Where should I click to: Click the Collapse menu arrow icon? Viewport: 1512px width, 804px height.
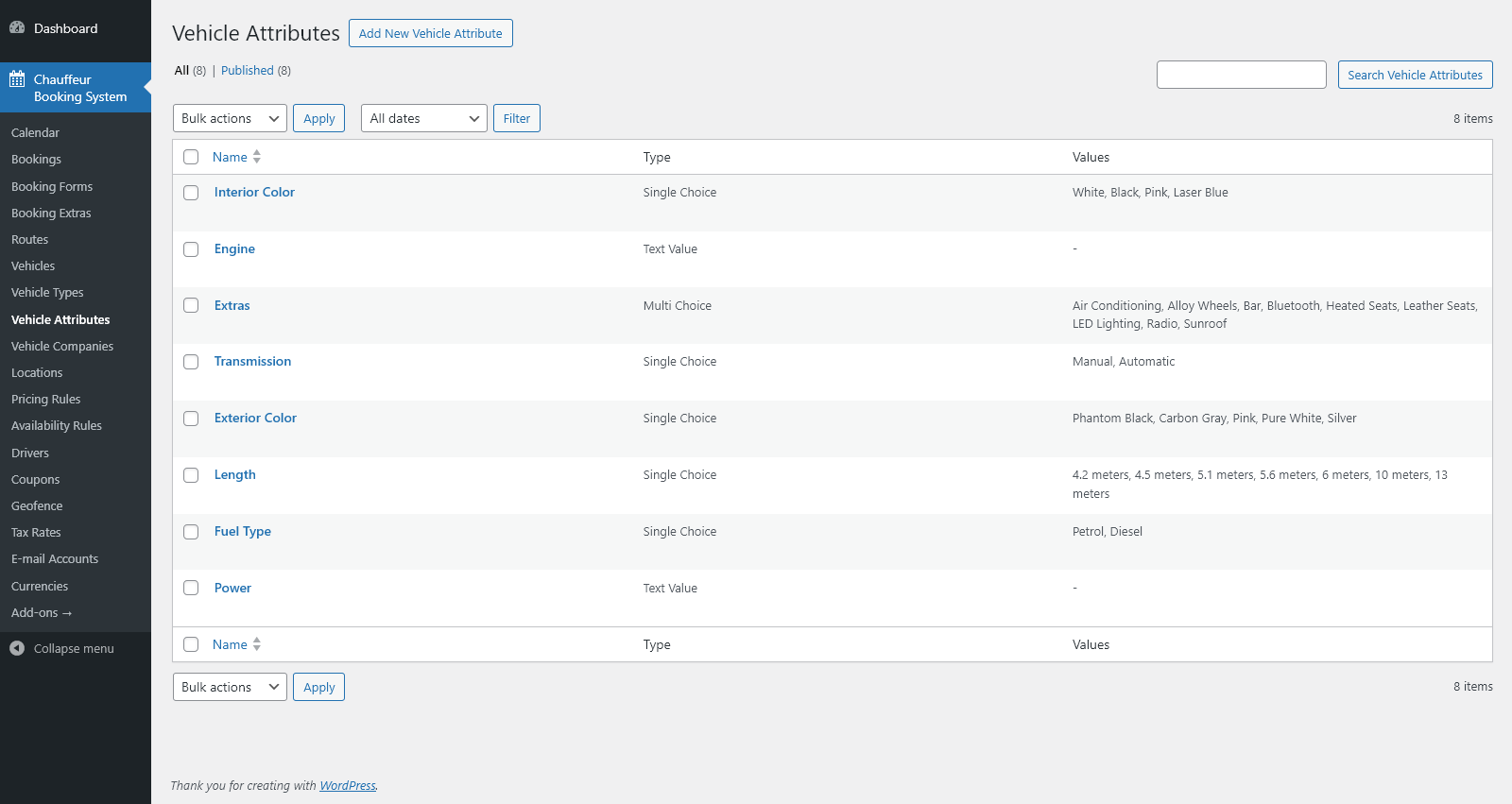click(17, 648)
